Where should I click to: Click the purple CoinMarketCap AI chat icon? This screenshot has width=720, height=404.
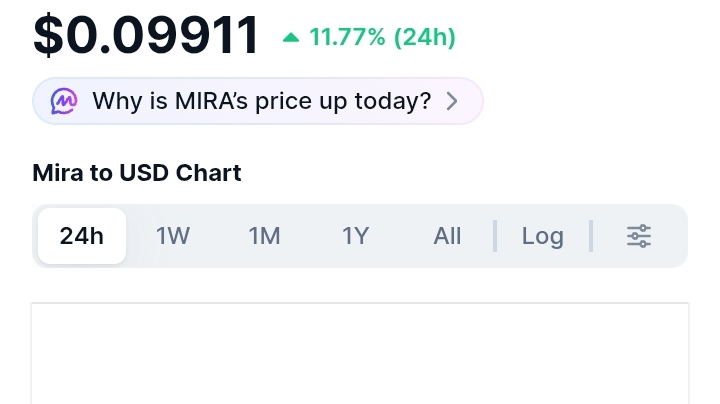point(64,101)
